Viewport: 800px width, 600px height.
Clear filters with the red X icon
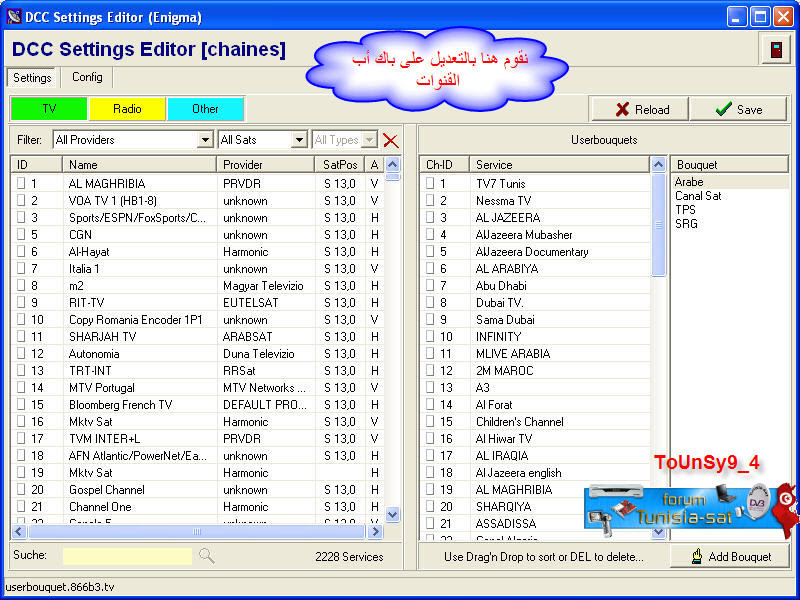391,140
